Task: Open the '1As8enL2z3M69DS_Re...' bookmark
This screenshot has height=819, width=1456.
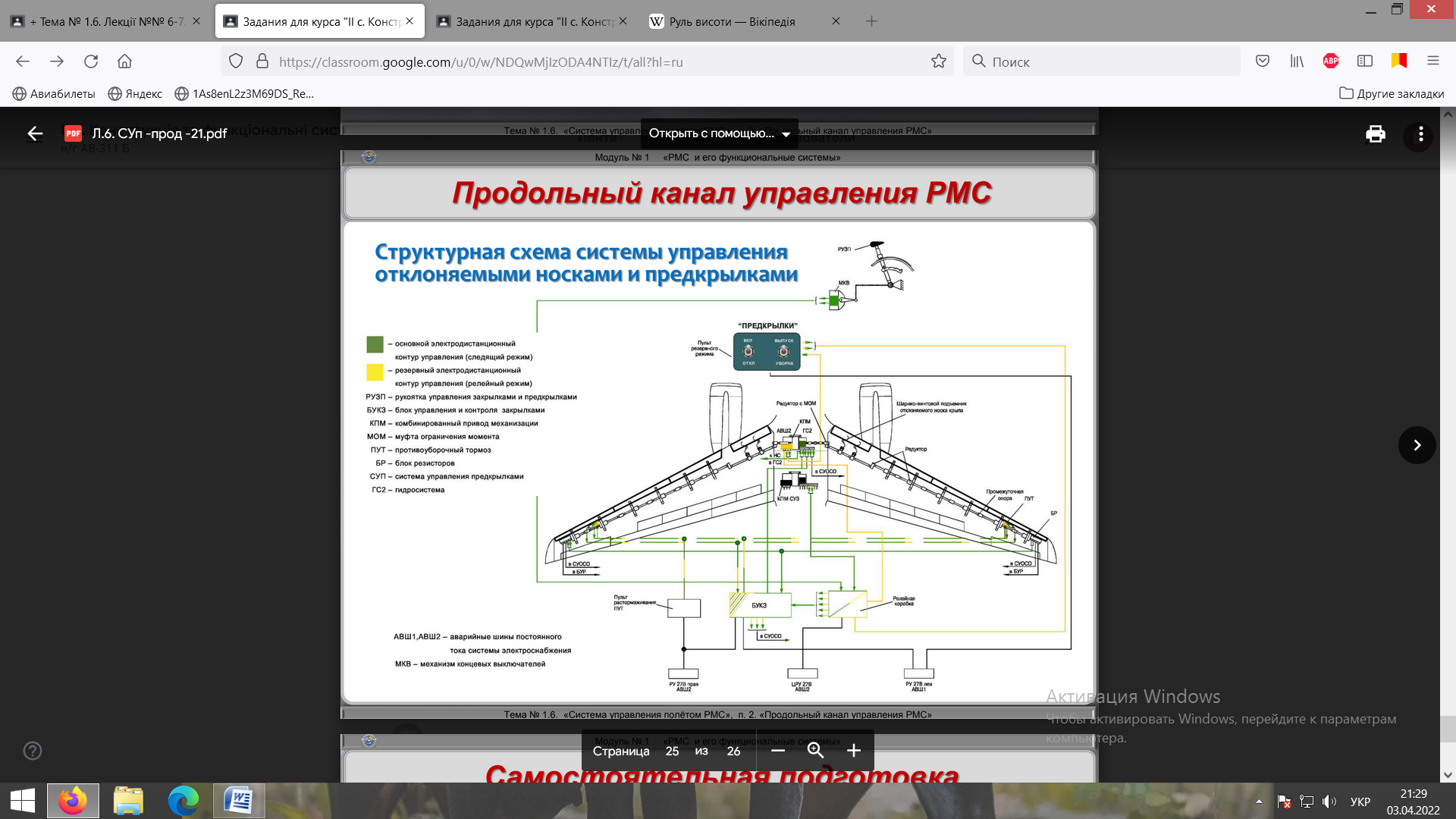Action: [x=244, y=94]
